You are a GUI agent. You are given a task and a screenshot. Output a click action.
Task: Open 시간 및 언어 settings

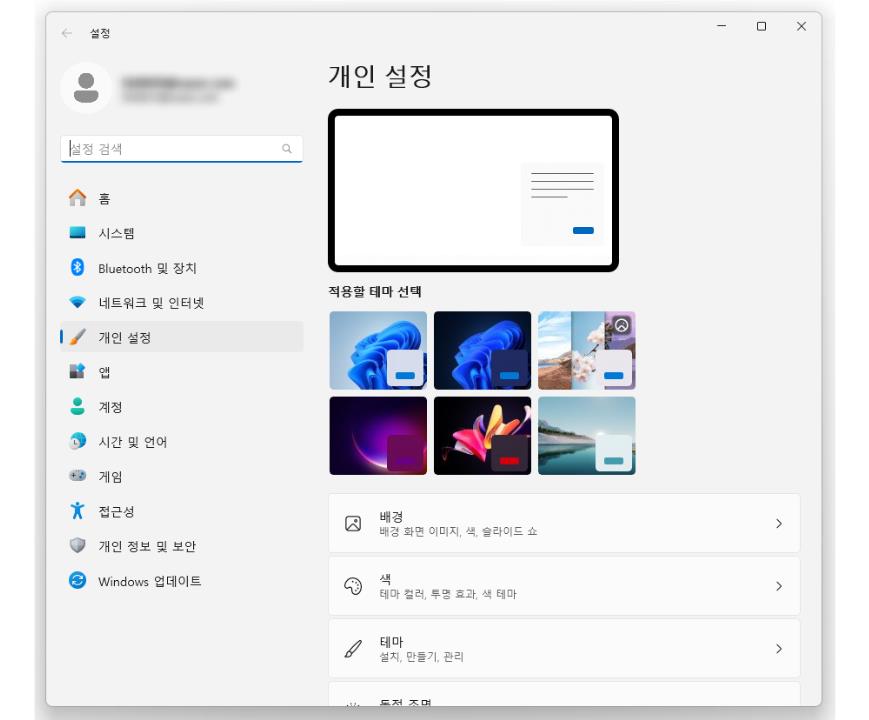[x=182, y=442]
